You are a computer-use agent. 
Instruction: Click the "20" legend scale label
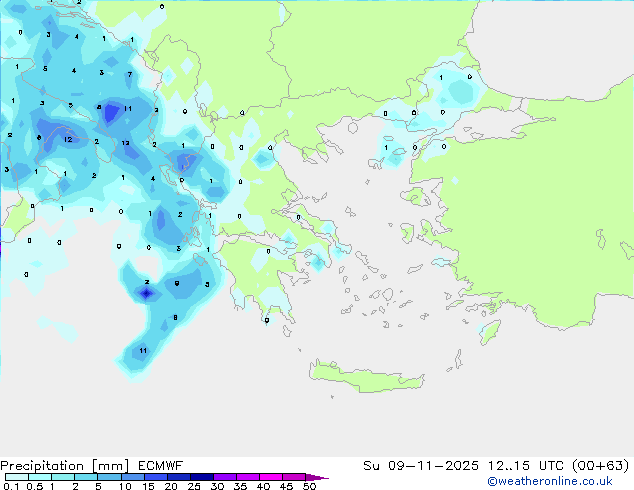click(x=171, y=486)
